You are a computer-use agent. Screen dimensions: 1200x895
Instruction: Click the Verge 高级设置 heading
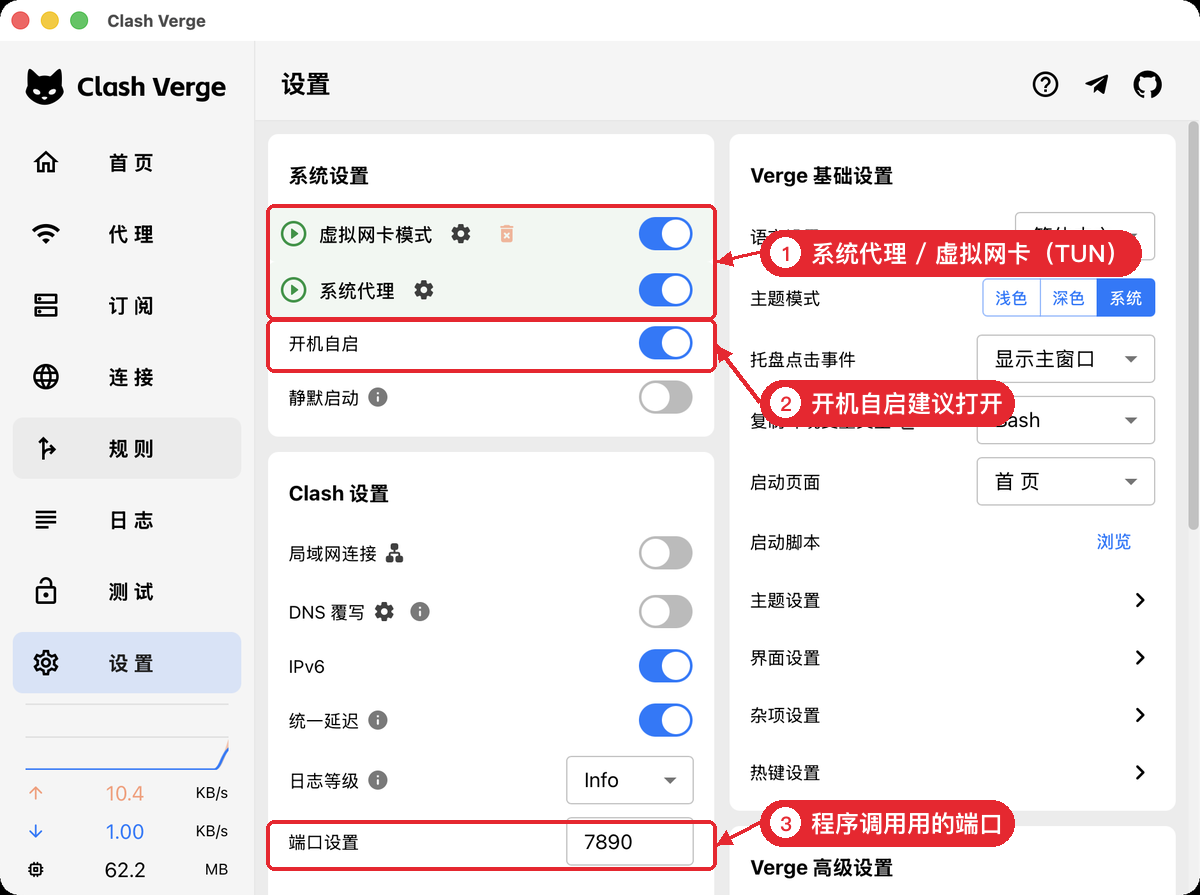[x=822, y=867]
